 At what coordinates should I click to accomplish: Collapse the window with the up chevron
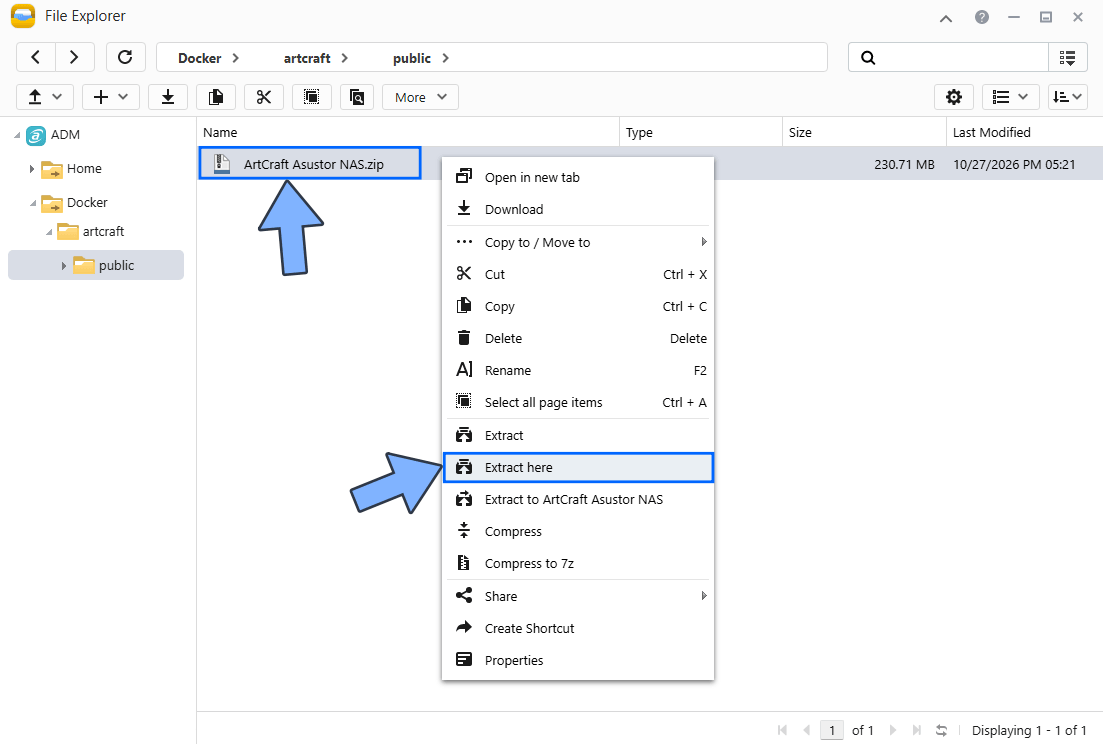[x=946, y=18]
